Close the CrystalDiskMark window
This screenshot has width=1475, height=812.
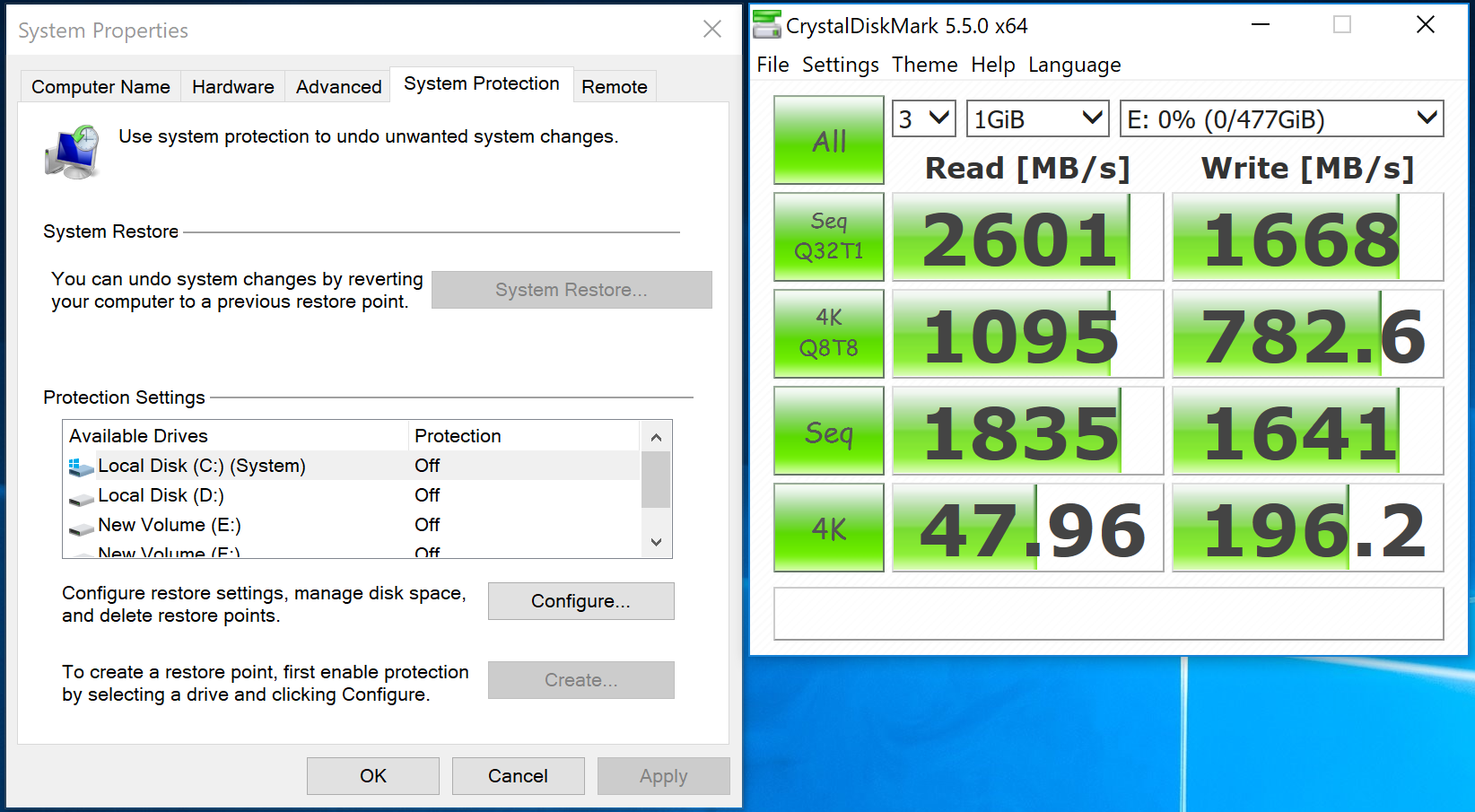pos(1426,25)
